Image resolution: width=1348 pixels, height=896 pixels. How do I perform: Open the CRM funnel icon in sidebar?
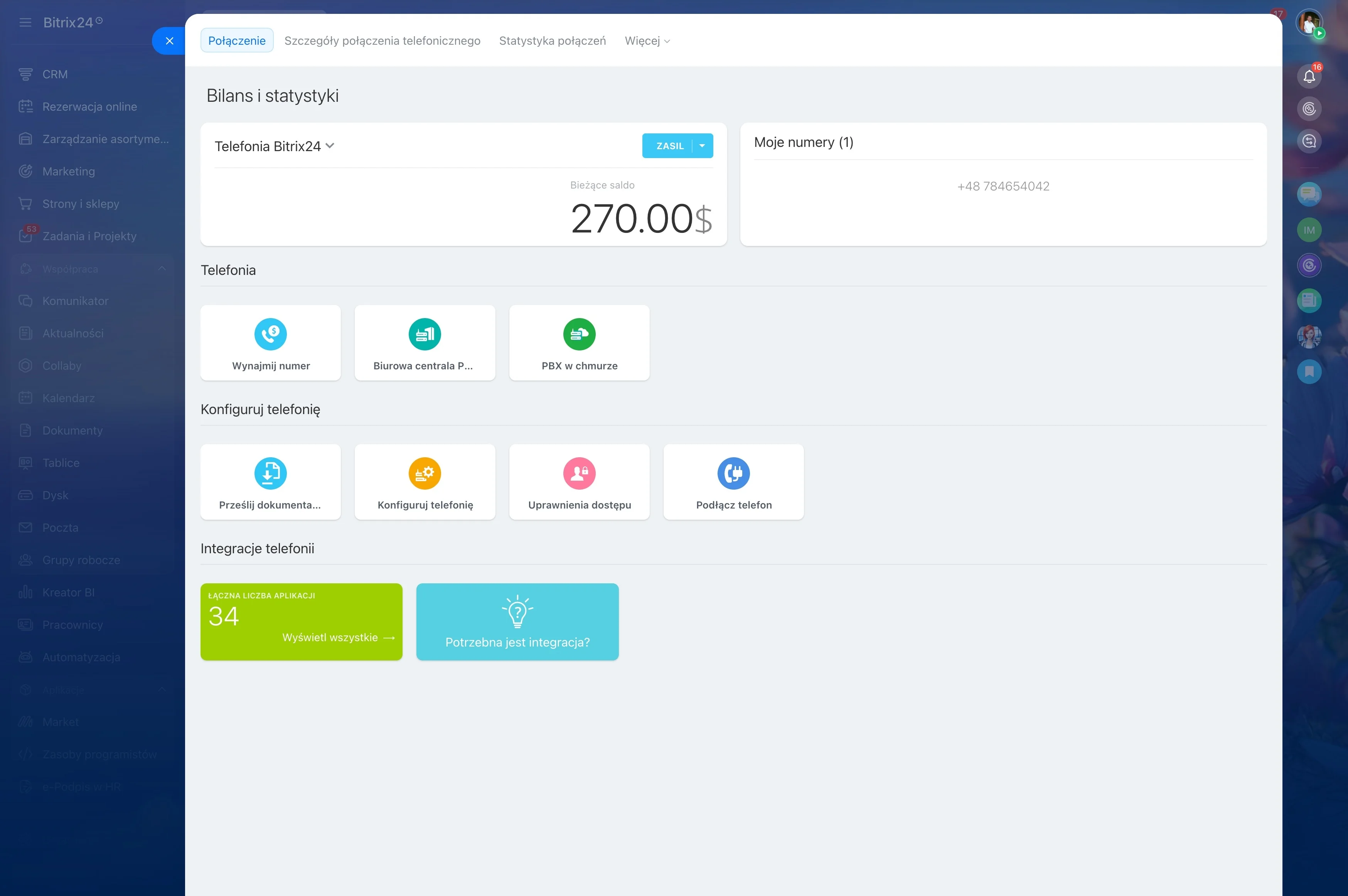pyautogui.click(x=25, y=74)
